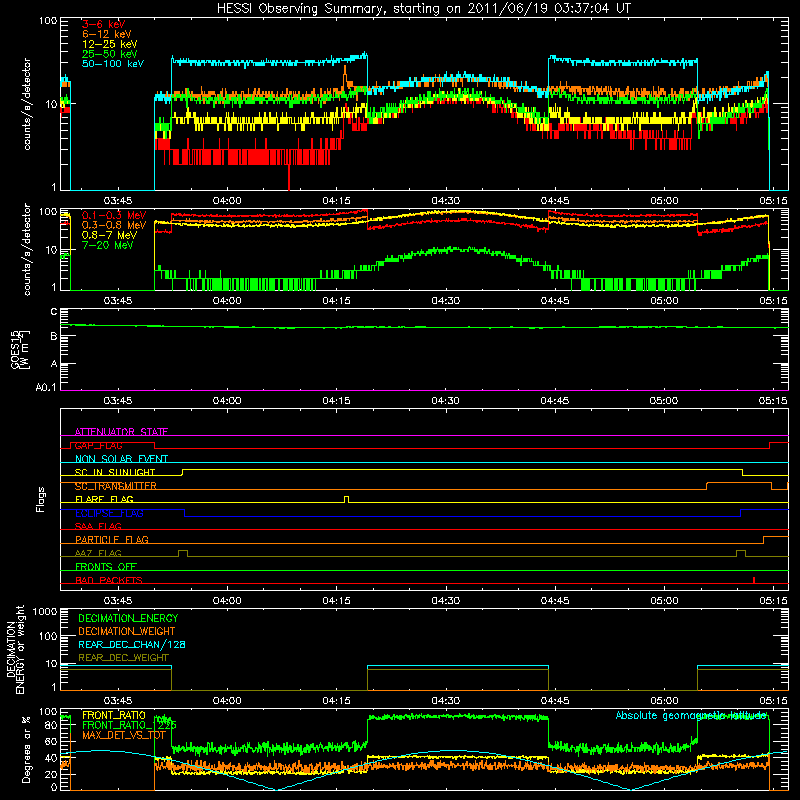Select the yellow 12-25 keV legend label
This screenshot has width=800, height=800.
tap(110, 44)
